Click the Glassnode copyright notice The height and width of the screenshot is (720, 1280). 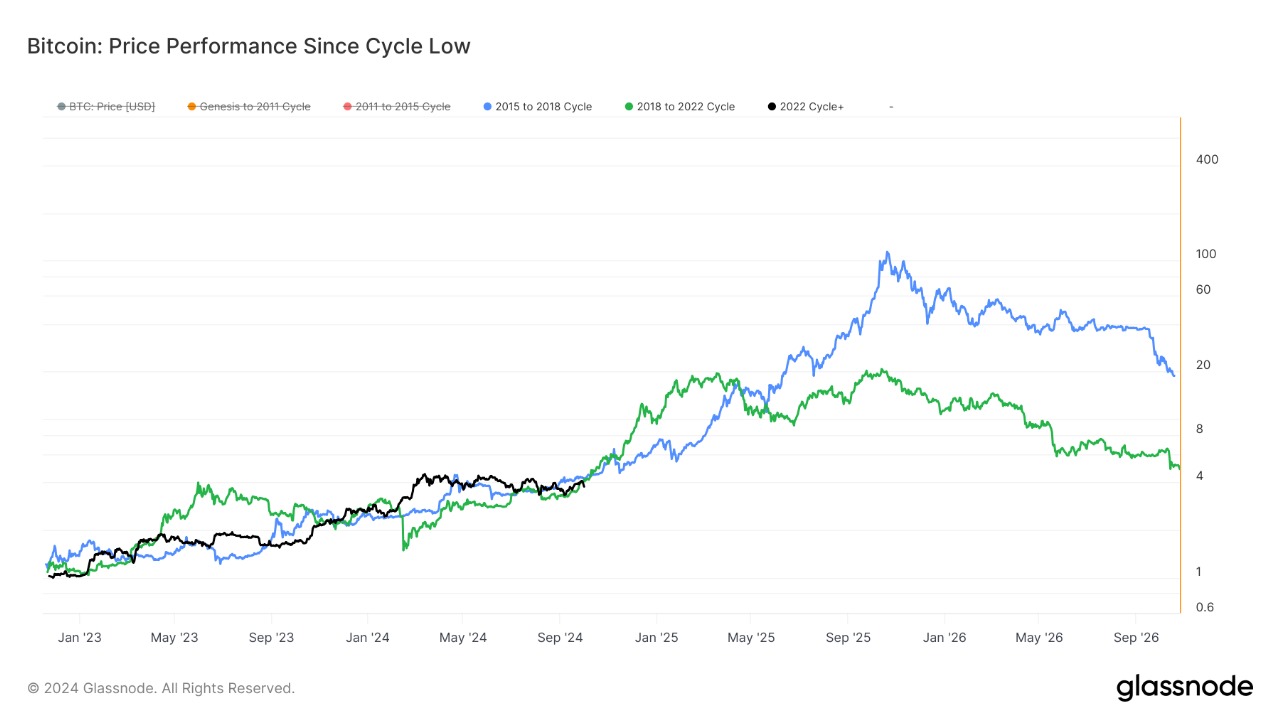coord(161,688)
